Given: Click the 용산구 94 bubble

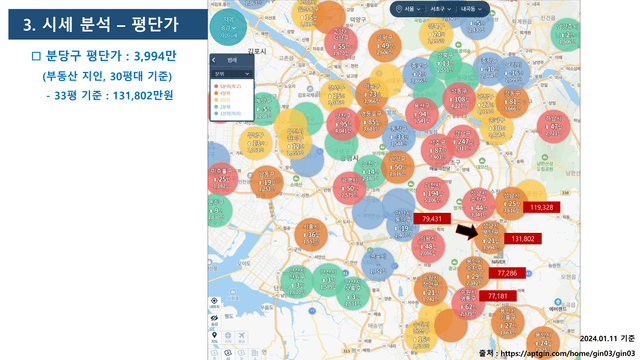Looking at the screenshot, I should [x=422, y=114].
